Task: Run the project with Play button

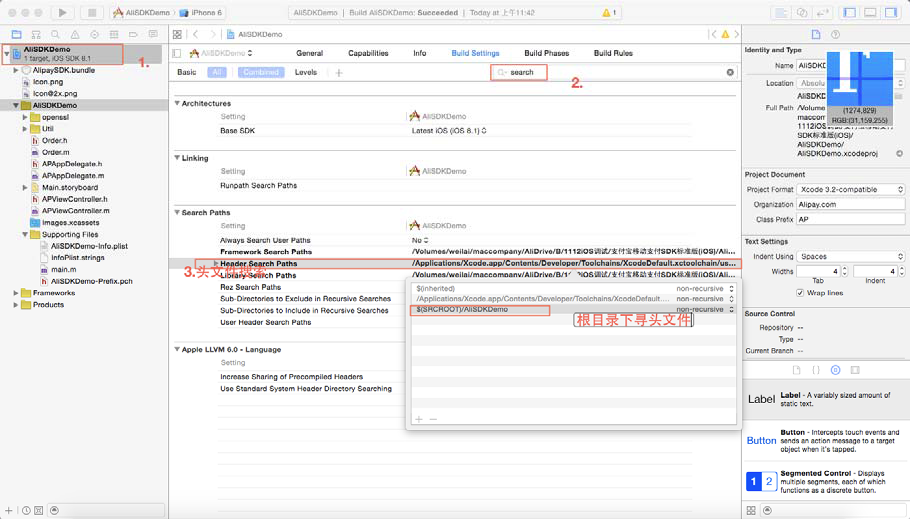Action: click(62, 12)
